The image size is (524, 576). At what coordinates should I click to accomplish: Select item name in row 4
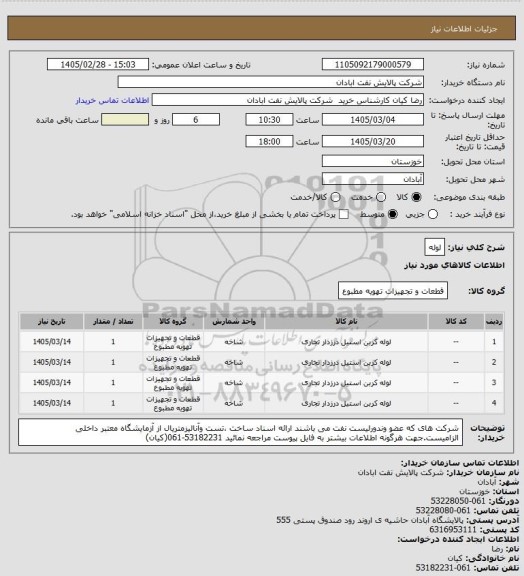tap(346, 403)
